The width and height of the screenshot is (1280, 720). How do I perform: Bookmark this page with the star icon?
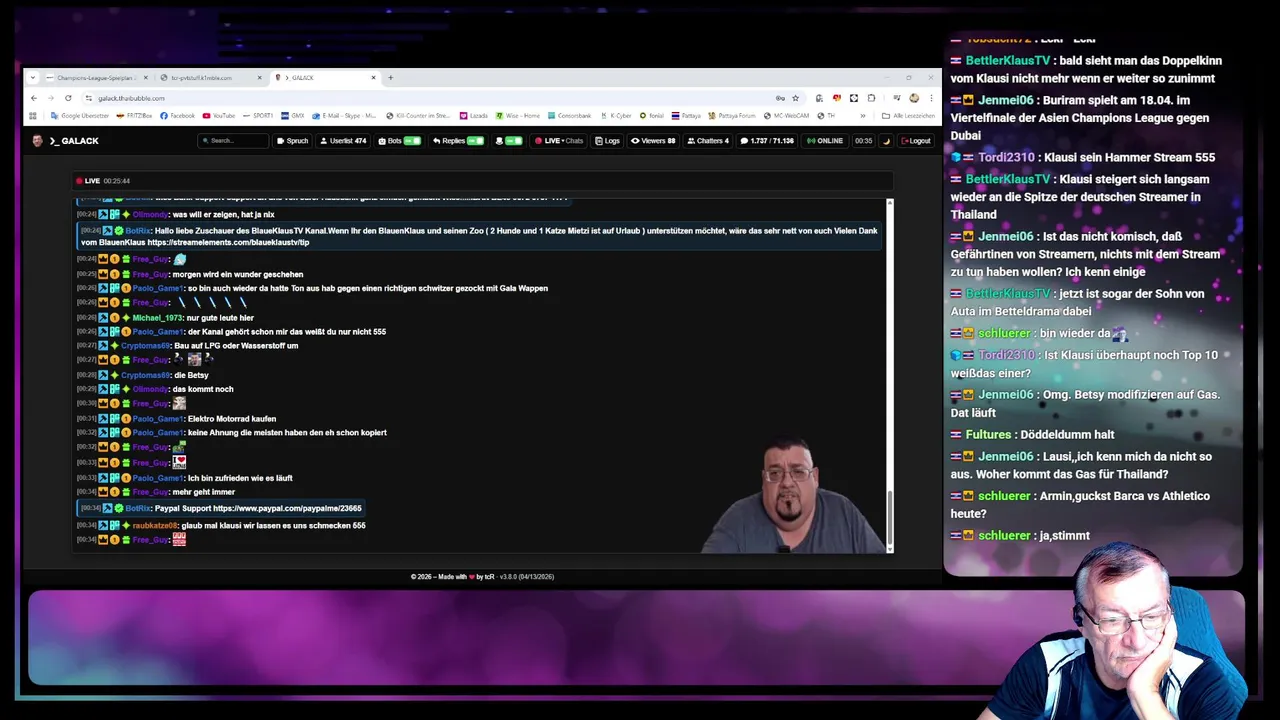[x=796, y=98]
